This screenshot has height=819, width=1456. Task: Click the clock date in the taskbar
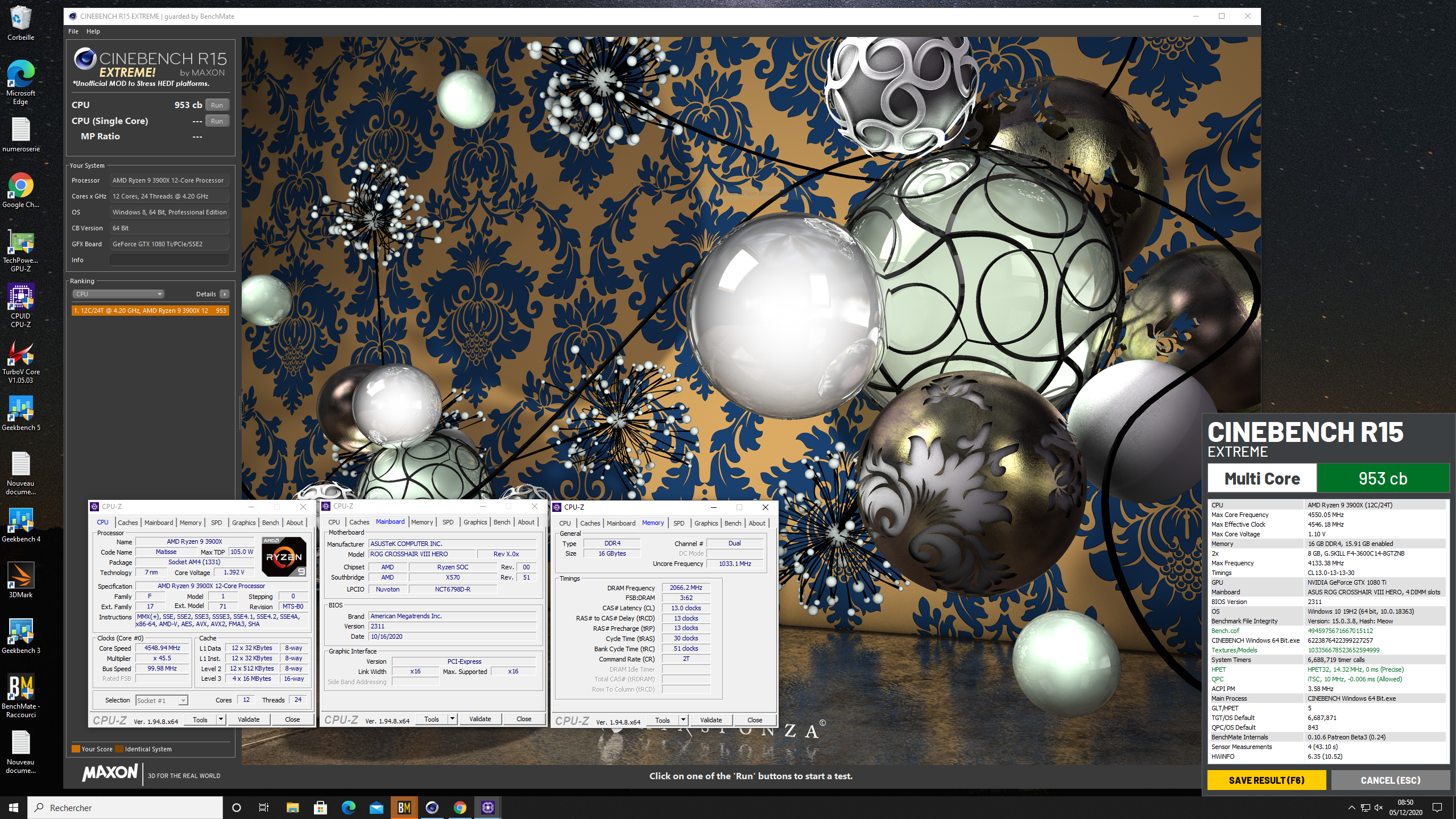coord(1405,808)
